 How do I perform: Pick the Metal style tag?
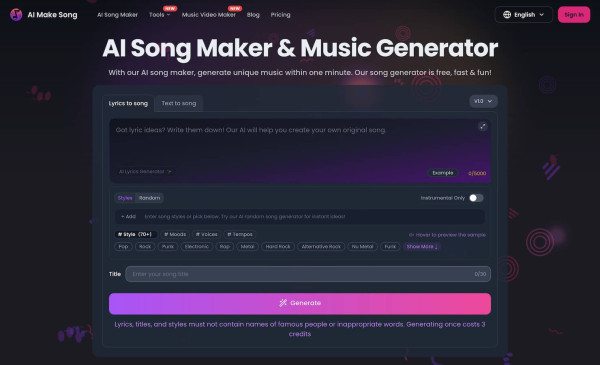tap(247, 247)
